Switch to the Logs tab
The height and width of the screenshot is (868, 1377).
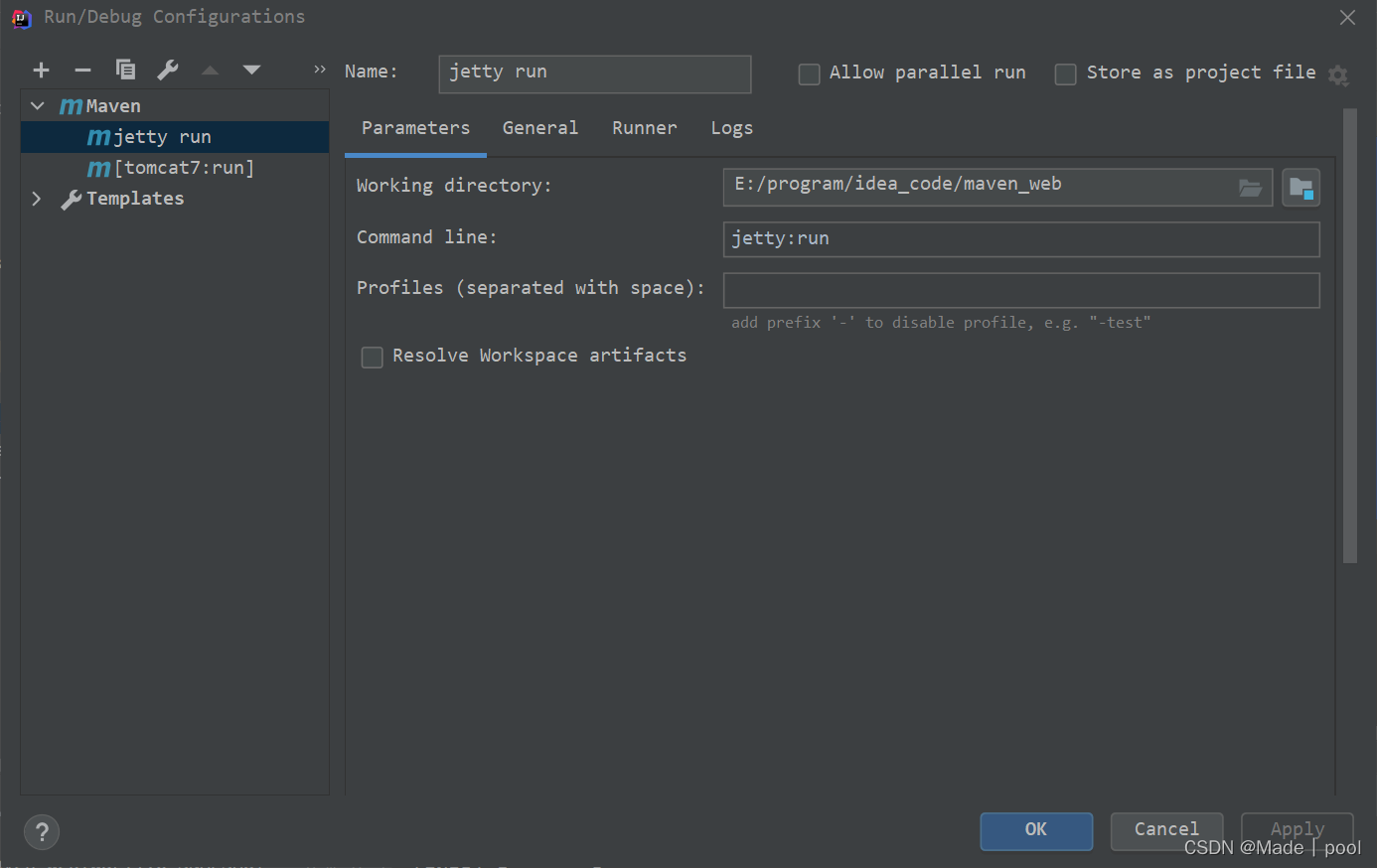pos(731,128)
